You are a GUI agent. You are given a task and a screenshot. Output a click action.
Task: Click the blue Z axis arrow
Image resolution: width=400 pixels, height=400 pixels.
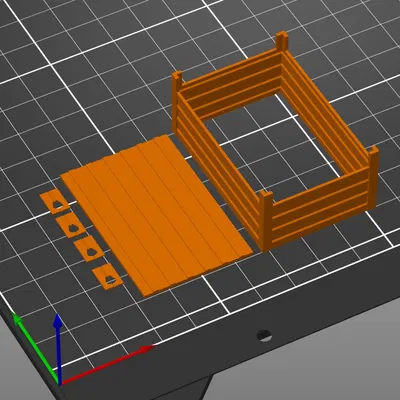[58, 348]
